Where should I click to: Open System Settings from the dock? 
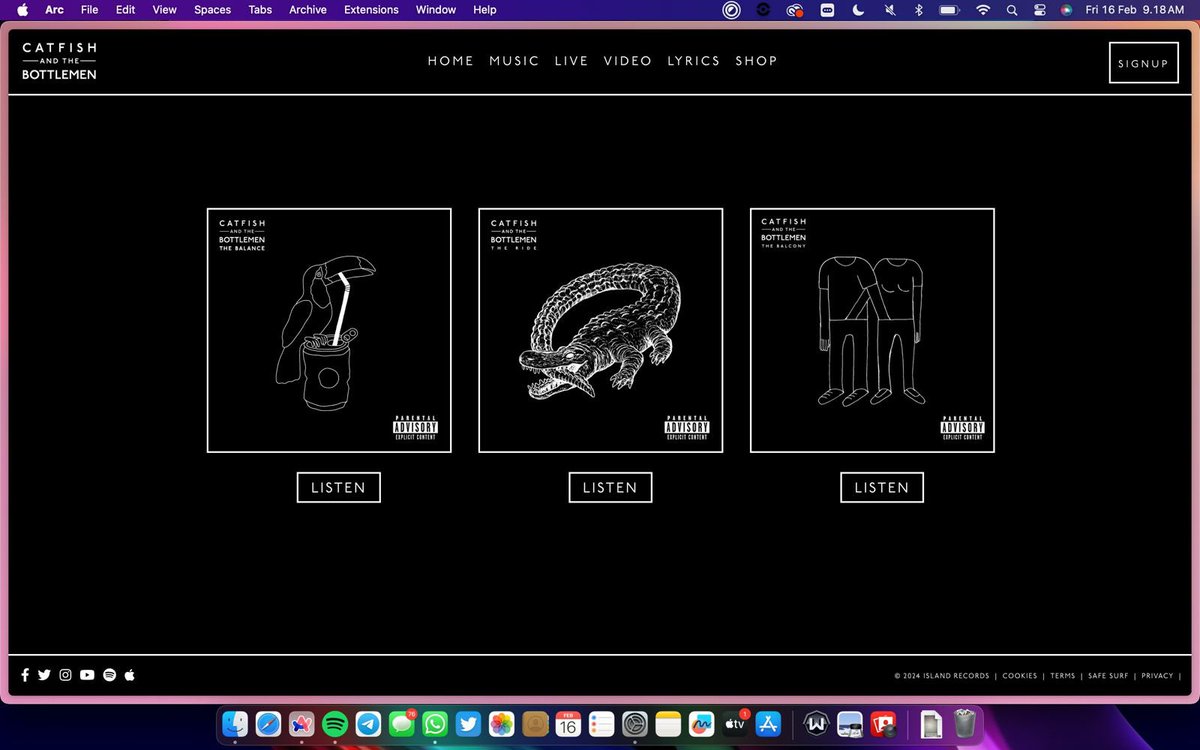[635, 723]
